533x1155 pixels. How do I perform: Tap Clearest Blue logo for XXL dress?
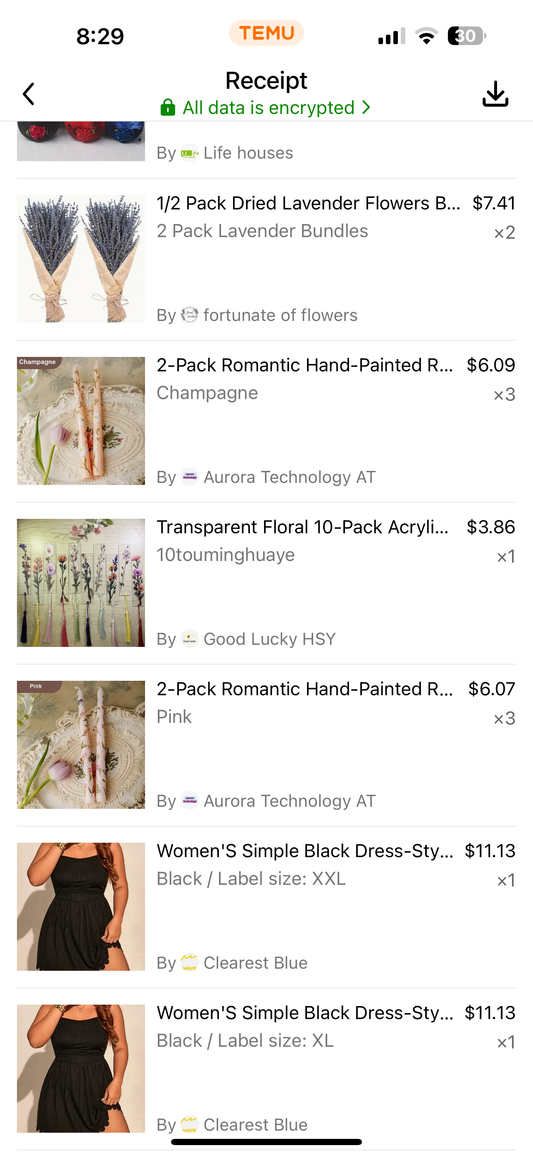[190, 963]
